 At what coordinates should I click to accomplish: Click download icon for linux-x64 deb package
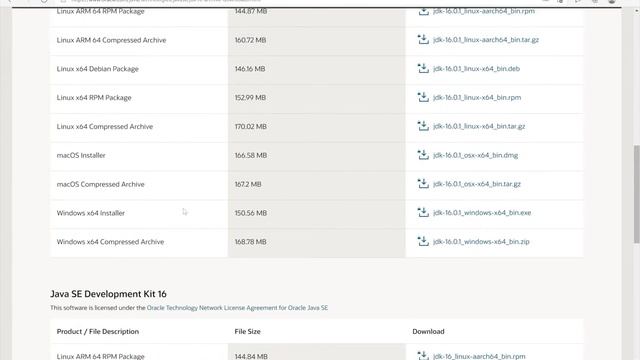point(423,68)
